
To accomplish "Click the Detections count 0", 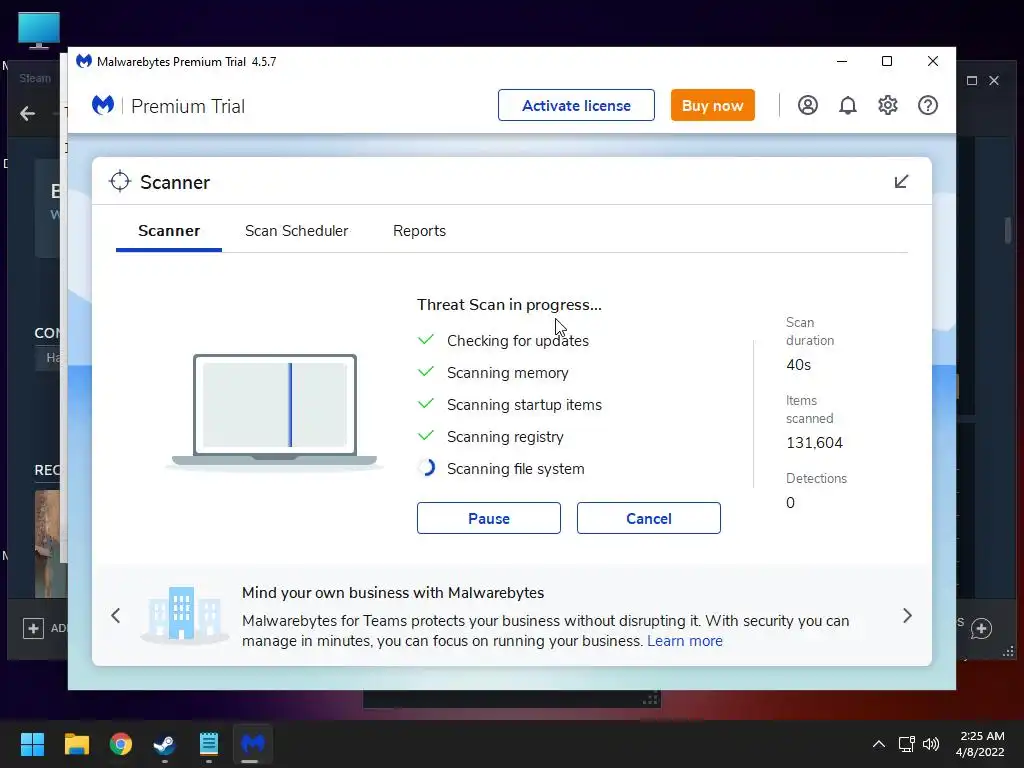I will click(x=790, y=502).
